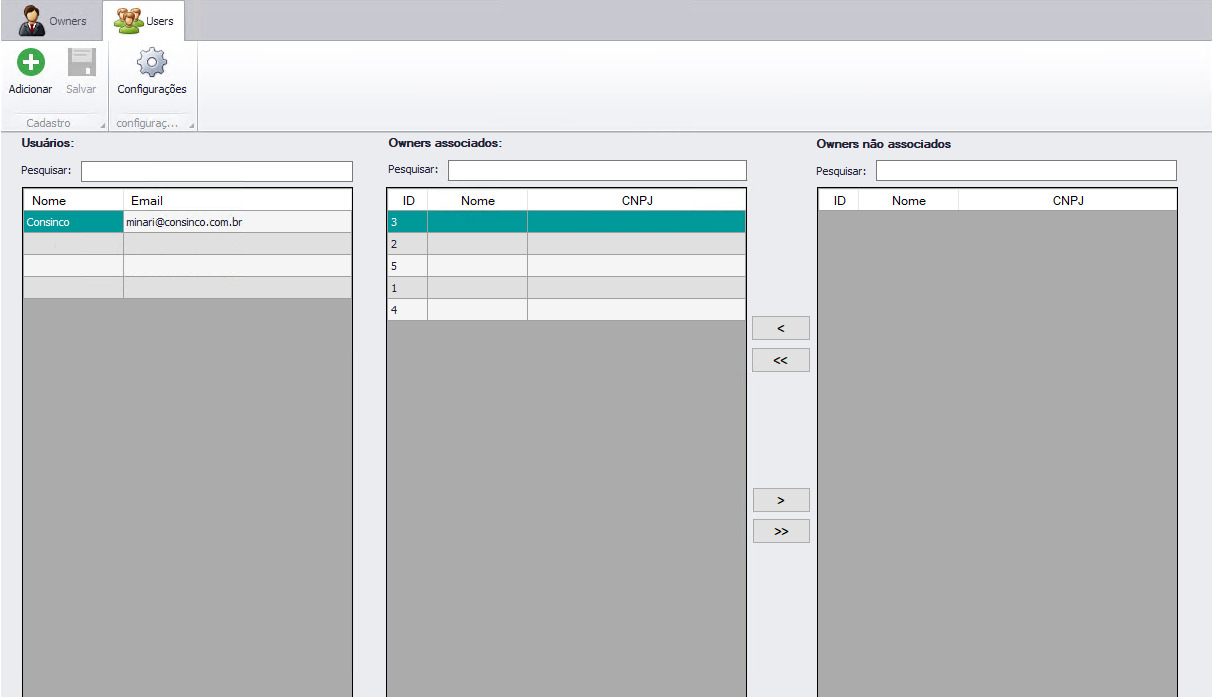
Task: Focus the Owners não associados Pesquisar field
Action: click(x=1026, y=171)
